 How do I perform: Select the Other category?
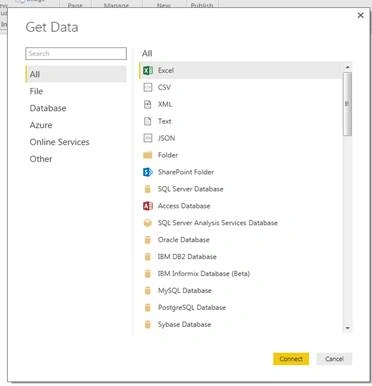pyautogui.click(x=41, y=159)
